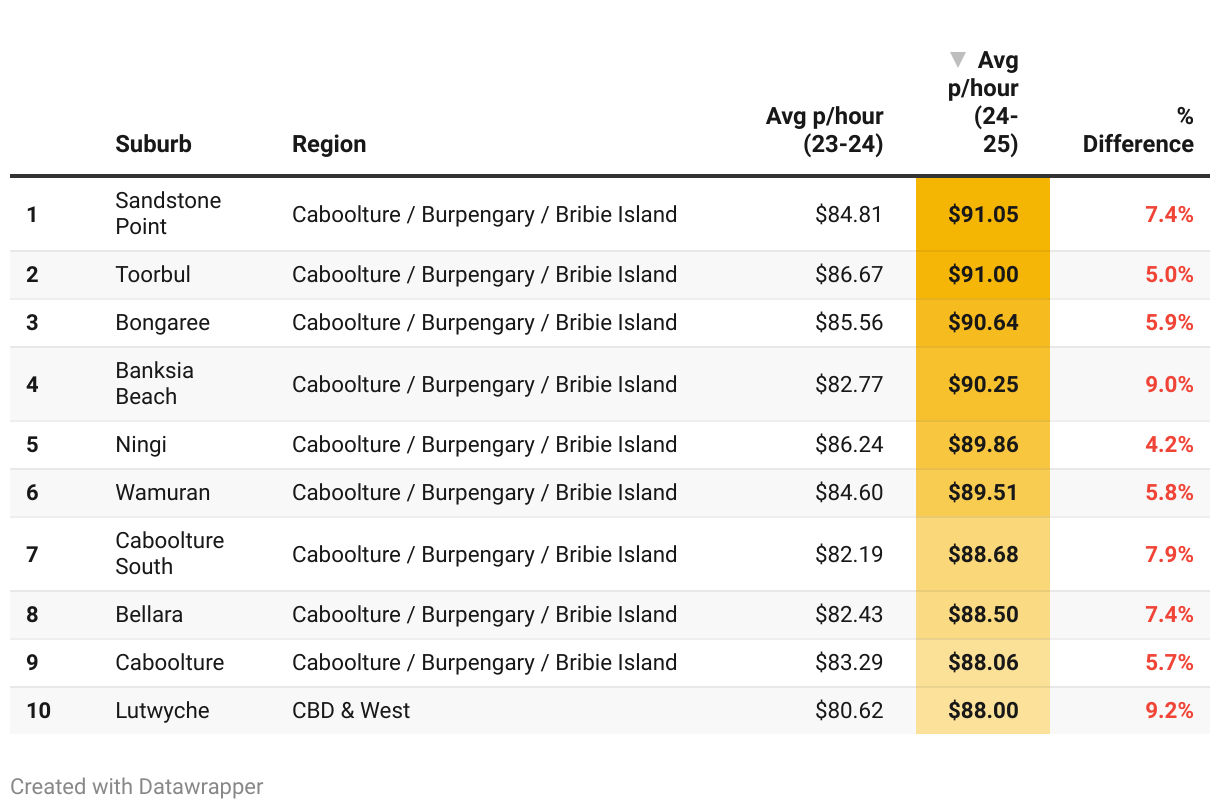The width and height of the screenshot is (1220, 810).
Task: Click the $91.05 highlighted cell
Action: 983,214
